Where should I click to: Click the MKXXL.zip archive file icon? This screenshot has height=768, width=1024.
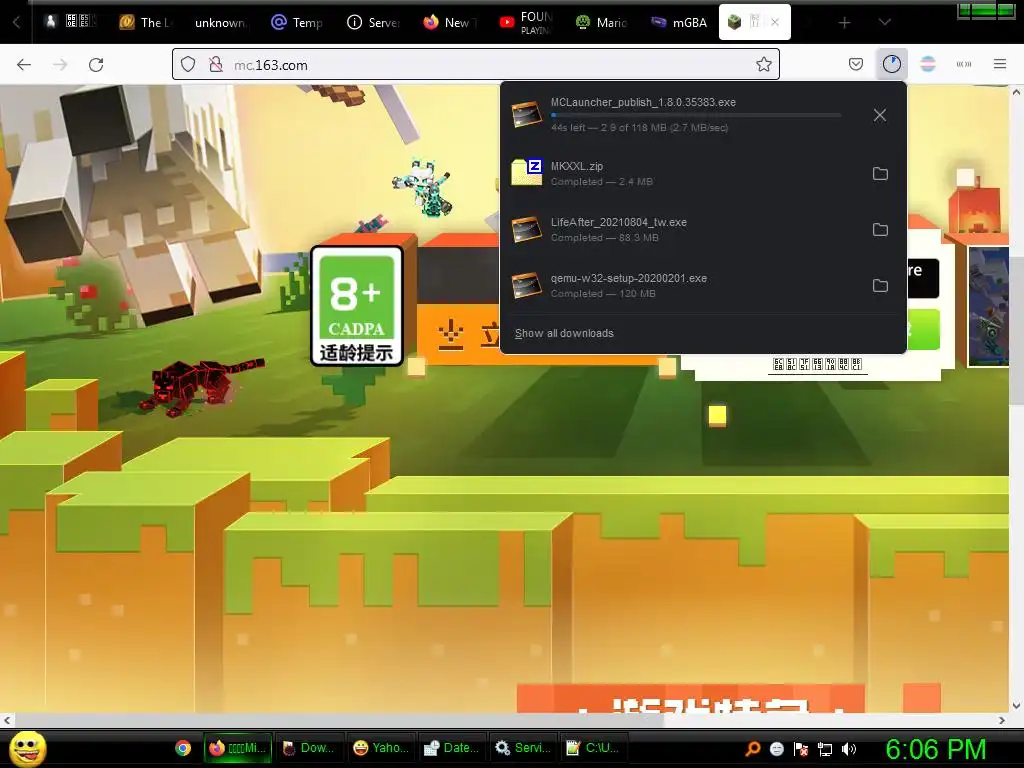tap(526, 172)
